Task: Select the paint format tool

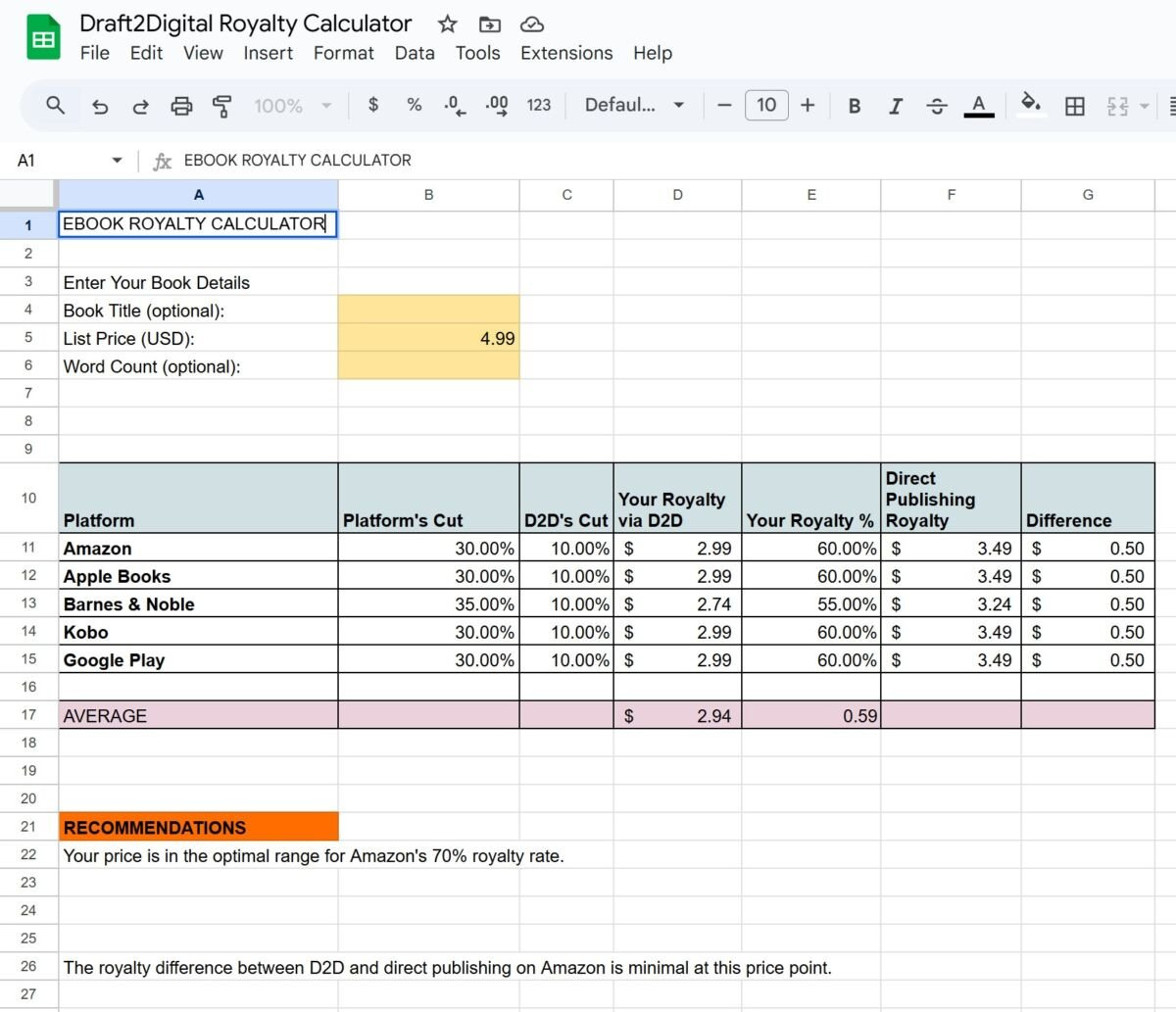Action: click(221, 105)
